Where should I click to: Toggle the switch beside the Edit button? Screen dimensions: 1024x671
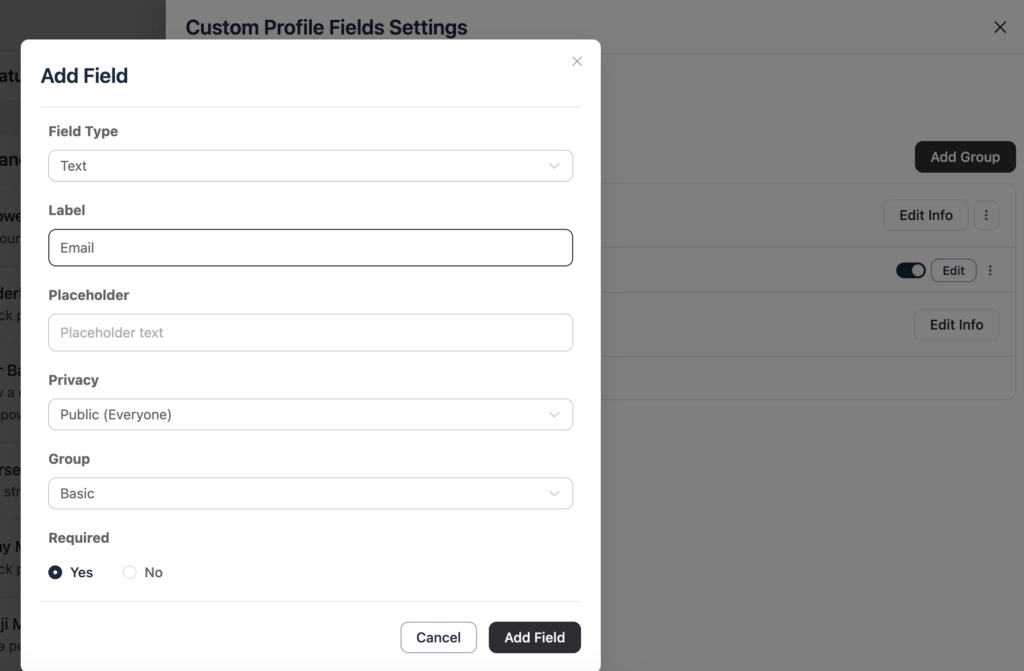pyautogui.click(x=910, y=270)
